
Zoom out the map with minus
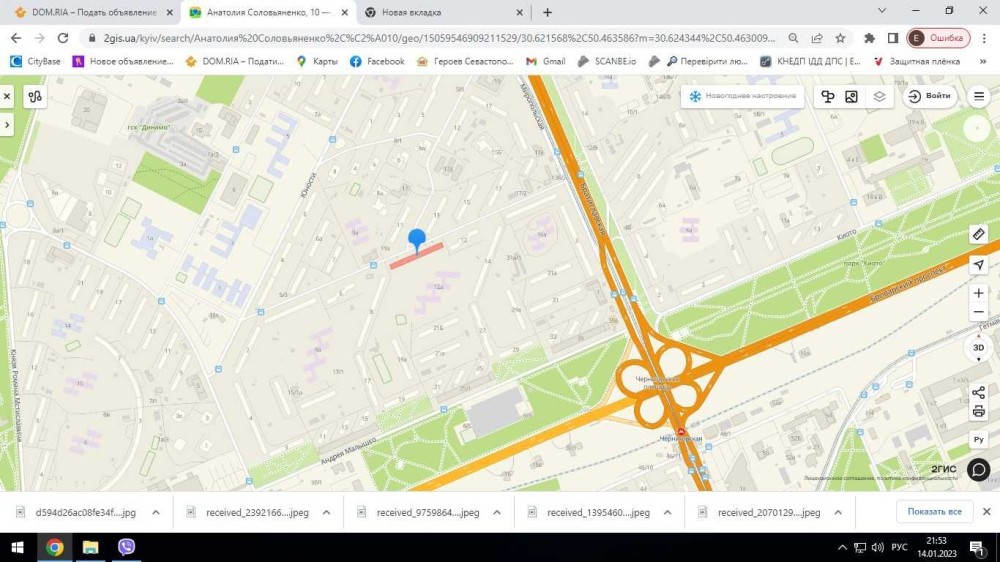[978, 313]
